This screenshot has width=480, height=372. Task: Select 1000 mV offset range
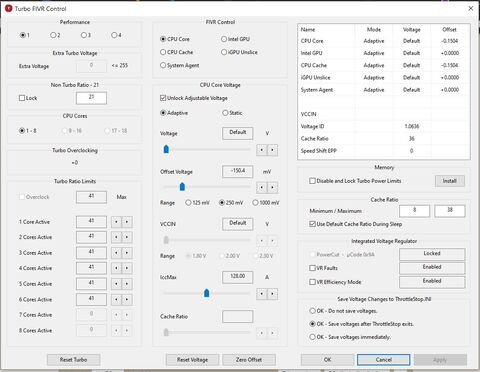tap(266, 203)
